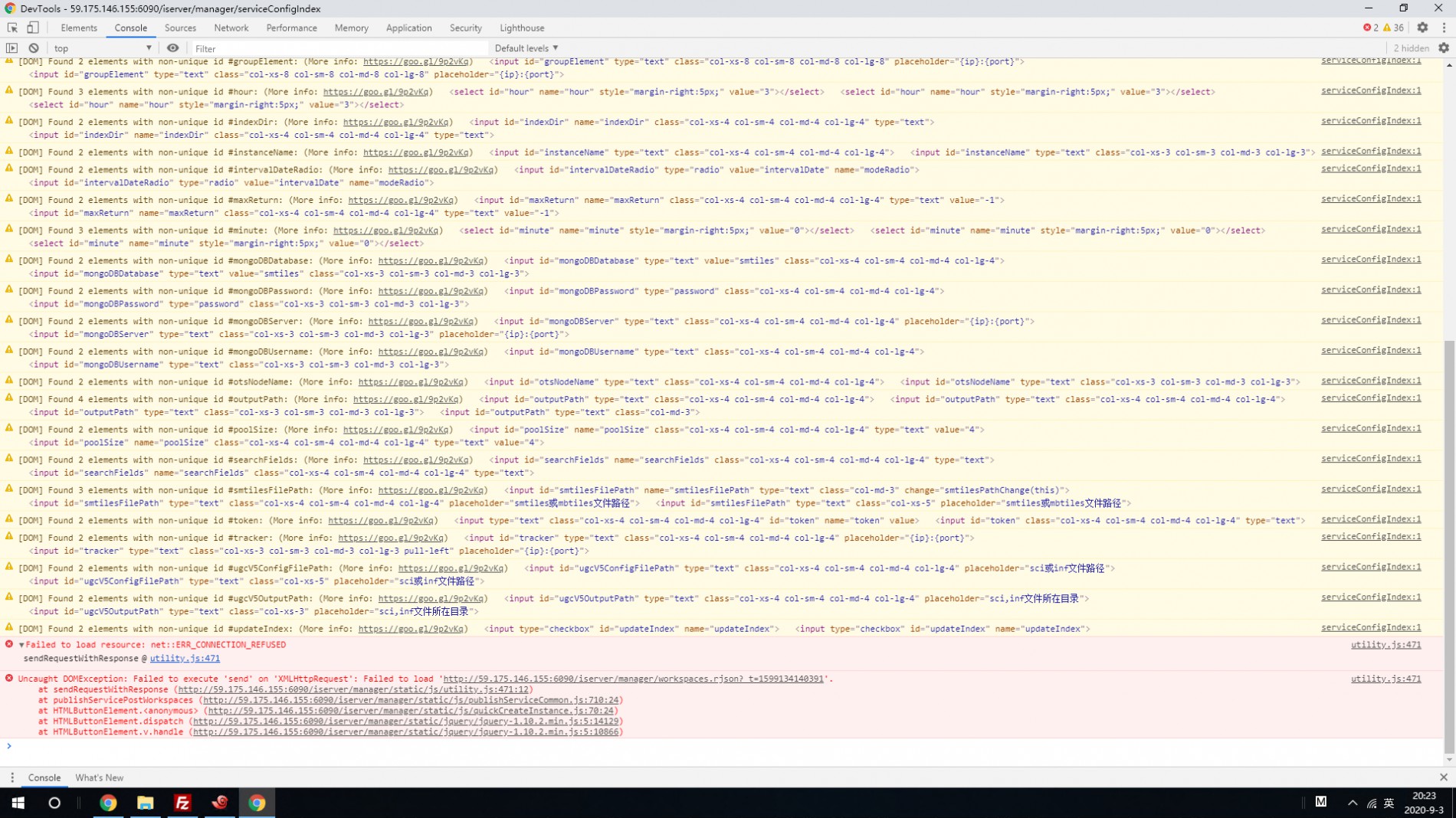1456x818 pixels.
Task: Open console settings gear next to '2 hidden'
Action: tap(1444, 47)
